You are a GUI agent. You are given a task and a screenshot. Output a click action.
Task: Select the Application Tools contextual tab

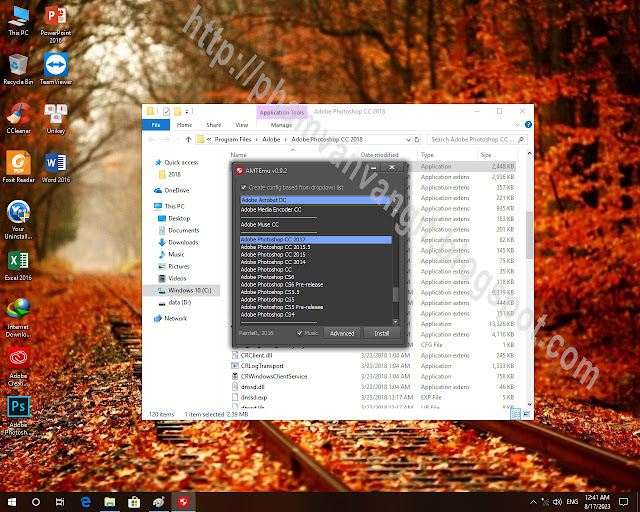(282, 112)
